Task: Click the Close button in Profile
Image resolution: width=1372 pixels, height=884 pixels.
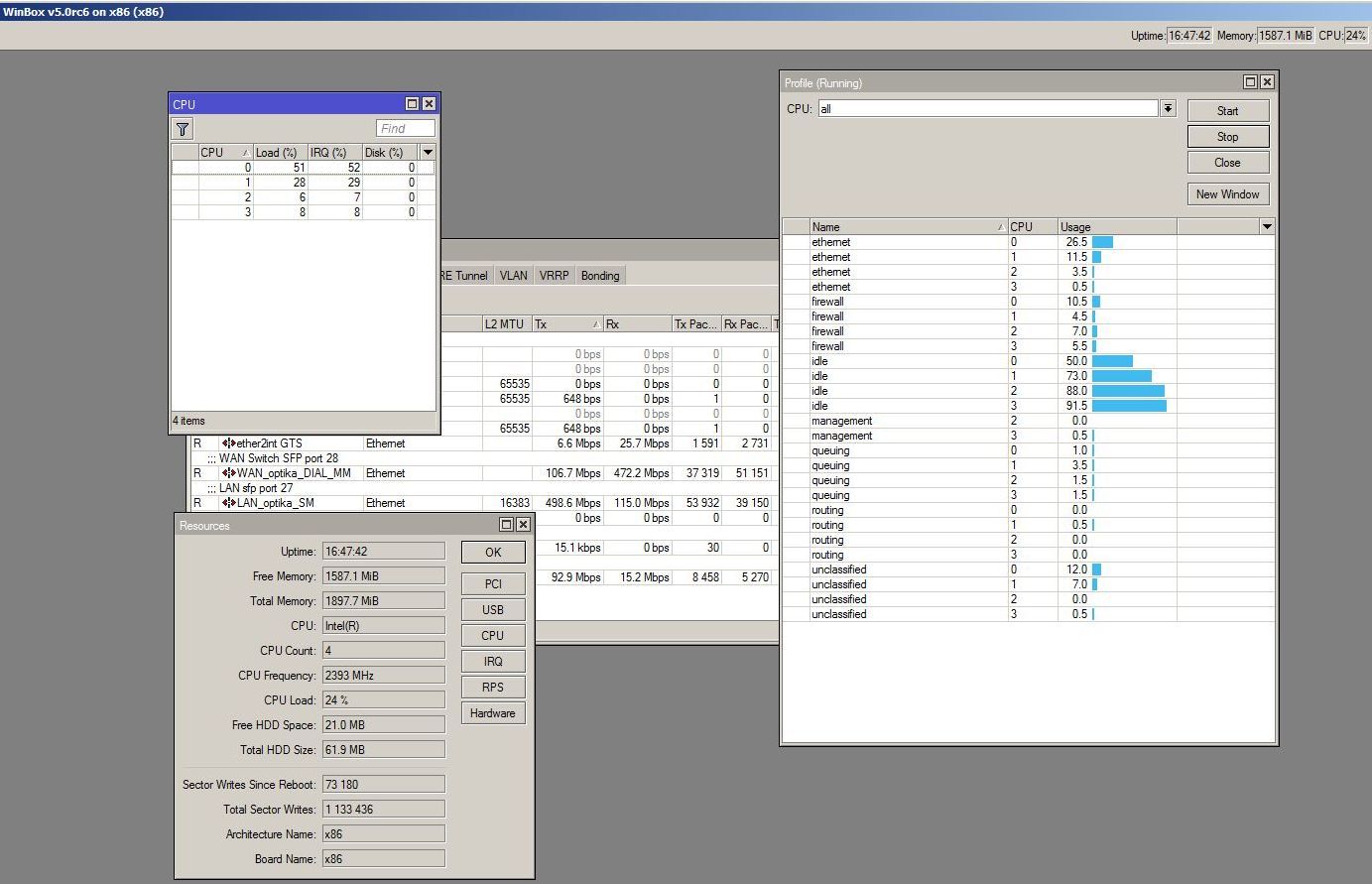Action: click(1227, 163)
